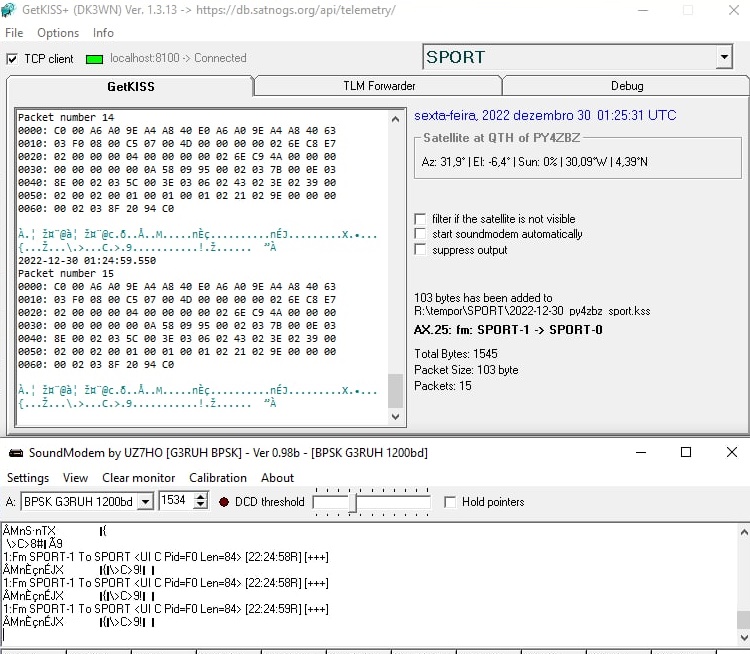Open the SPORT satellite dropdown

(x=724, y=57)
